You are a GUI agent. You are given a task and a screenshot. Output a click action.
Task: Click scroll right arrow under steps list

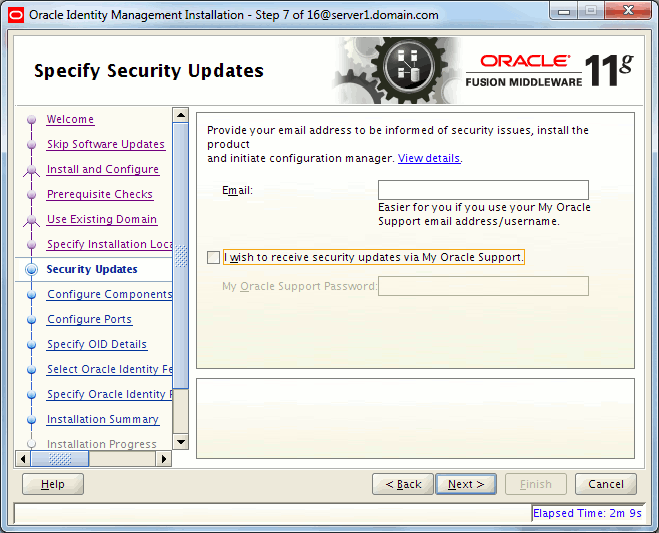[x=164, y=459]
